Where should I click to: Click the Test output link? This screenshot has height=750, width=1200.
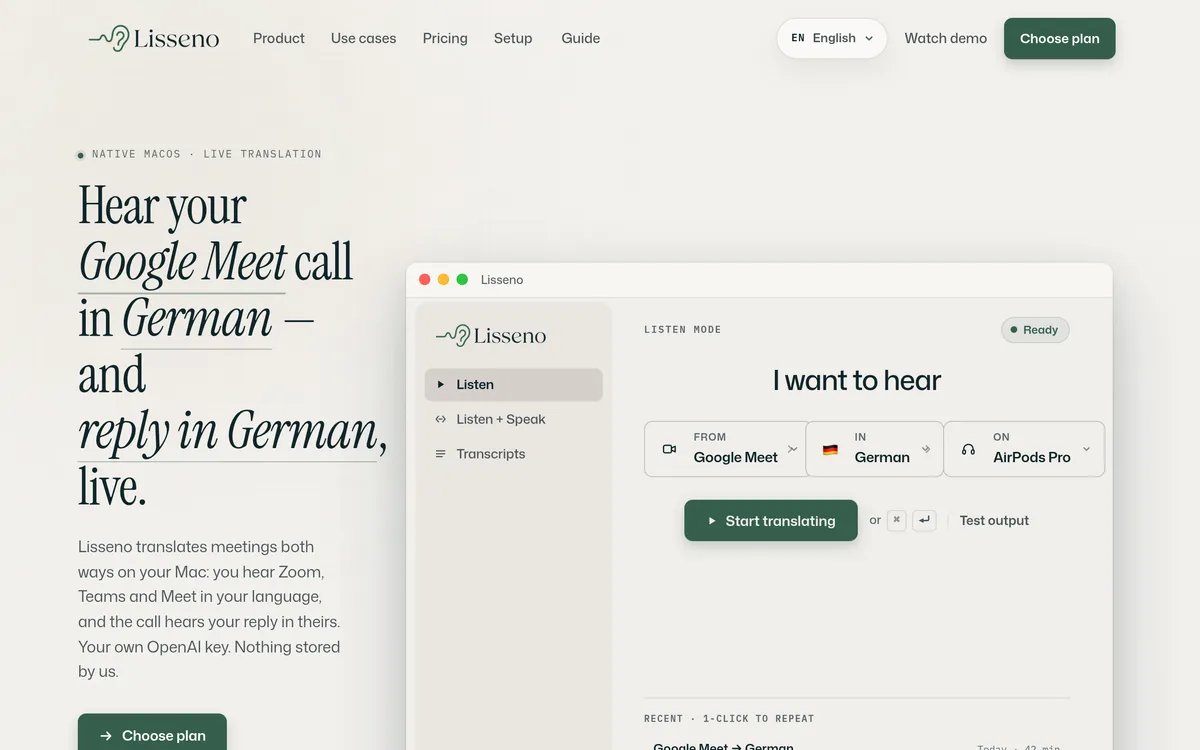coord(994,520)
